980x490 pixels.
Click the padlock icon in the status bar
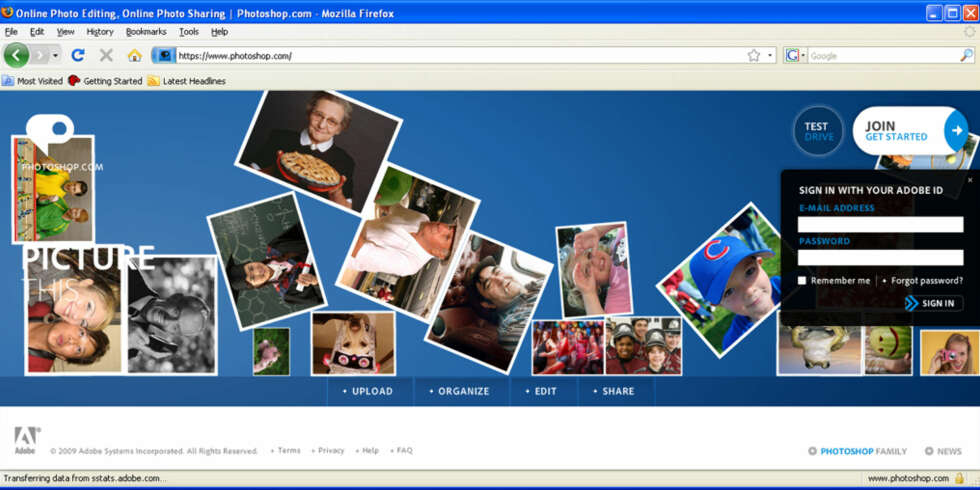(x=959, y=478)
